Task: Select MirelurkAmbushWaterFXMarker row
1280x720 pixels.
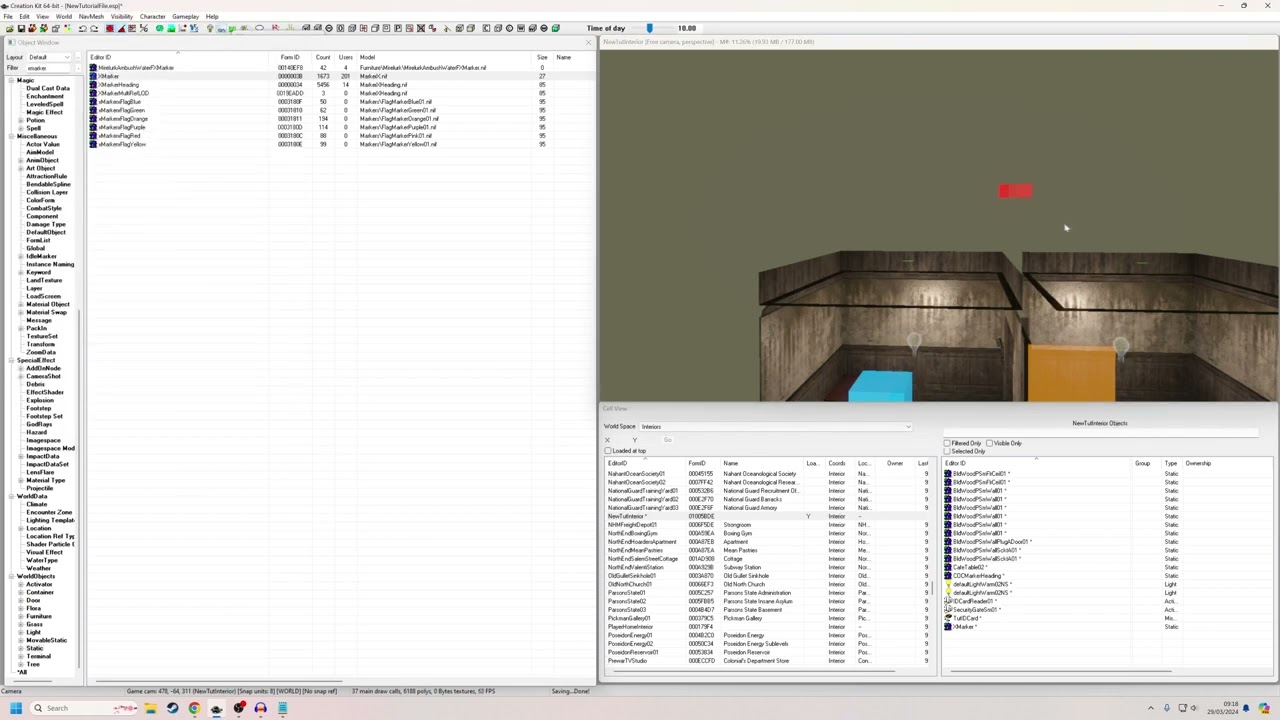Action: (339, 68)
